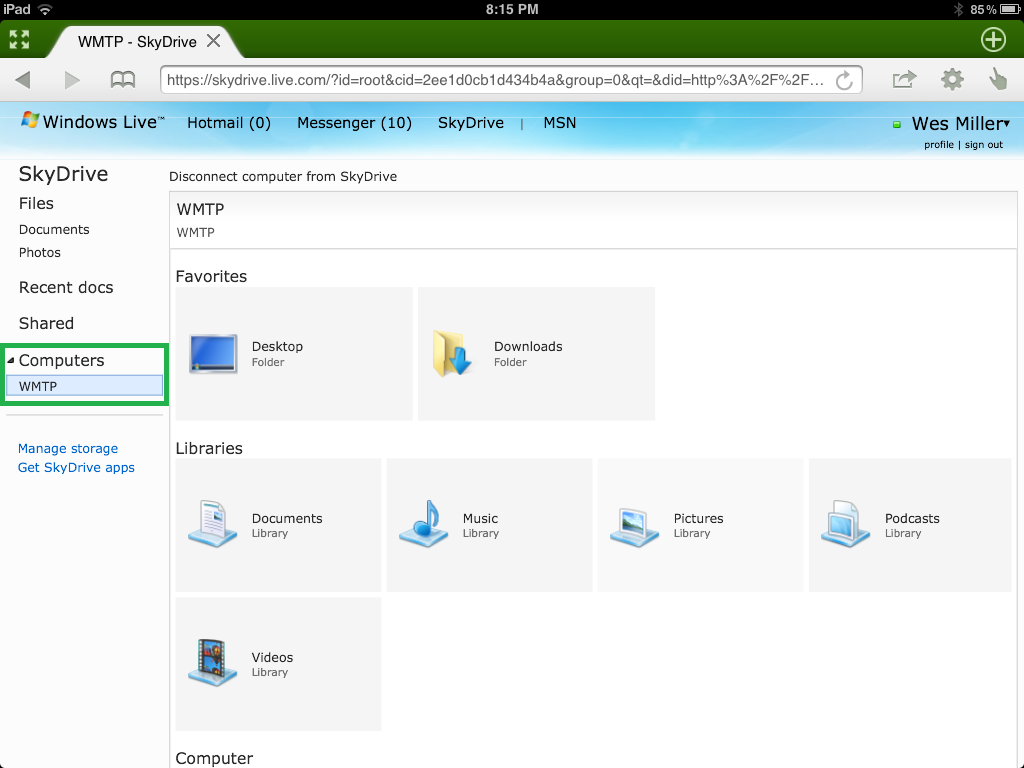Click the Documents library name
The image size is (1024, 768).
287,518
